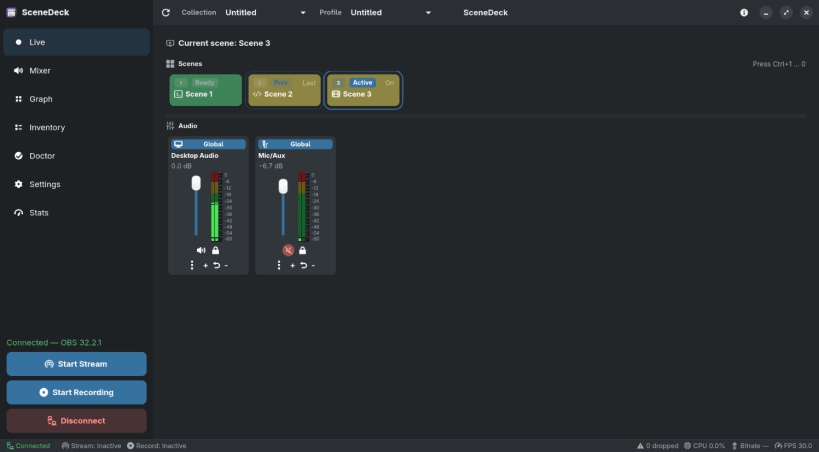This screenshot has height=452, width=819.
Task: Click the Disconnect button
Action: [x=76, y=421]
